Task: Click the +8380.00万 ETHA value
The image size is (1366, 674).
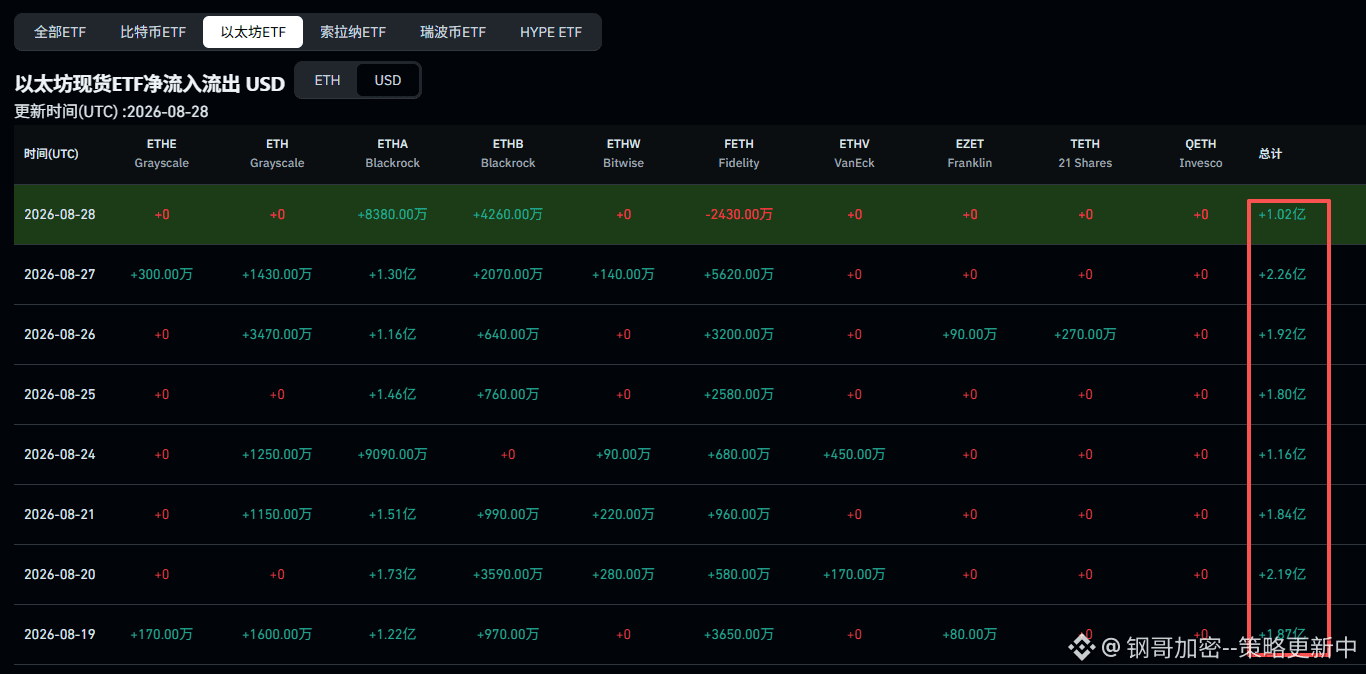Action: [393, 214]
